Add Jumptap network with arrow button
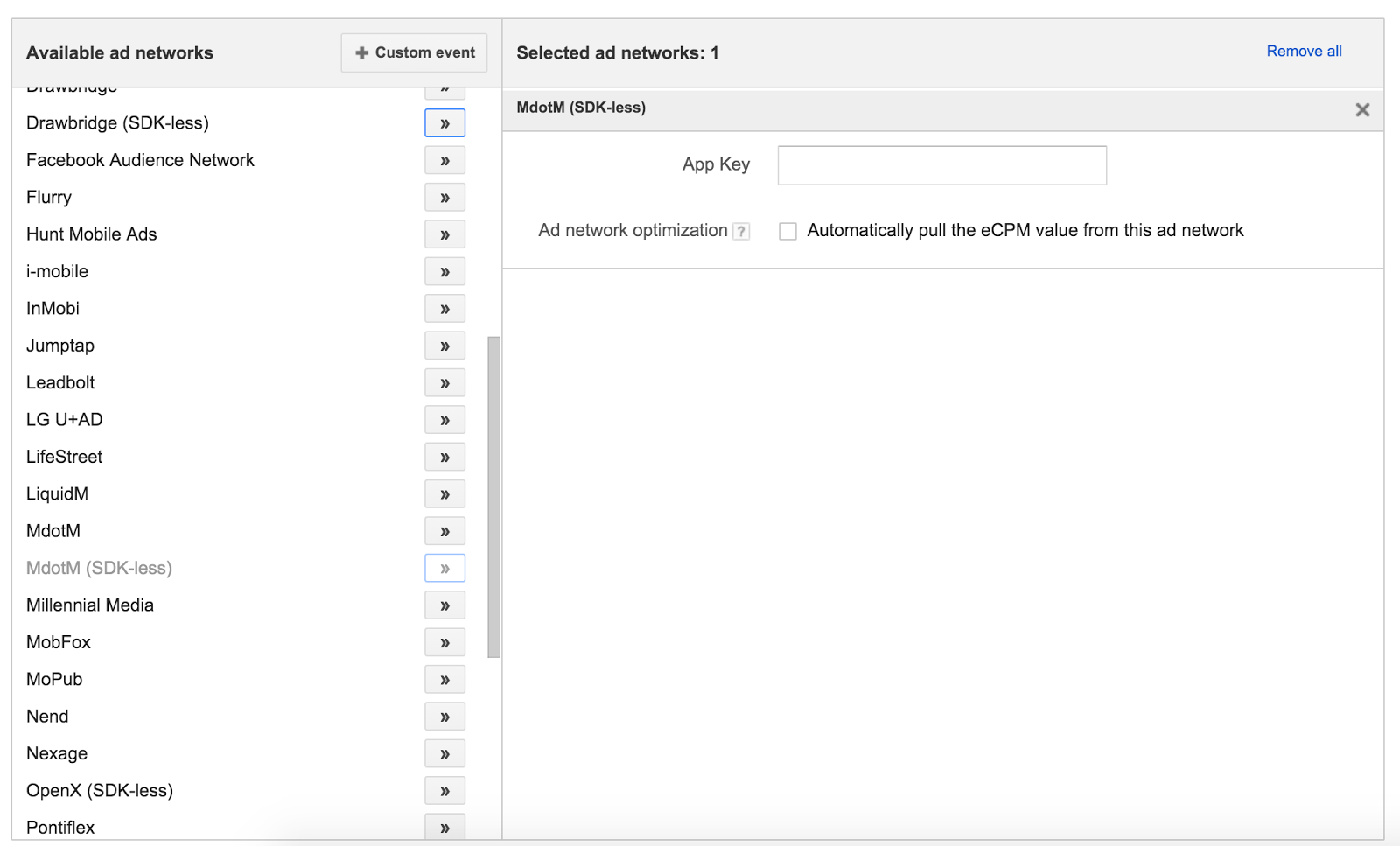The image size is (1400, 846). 444,346
